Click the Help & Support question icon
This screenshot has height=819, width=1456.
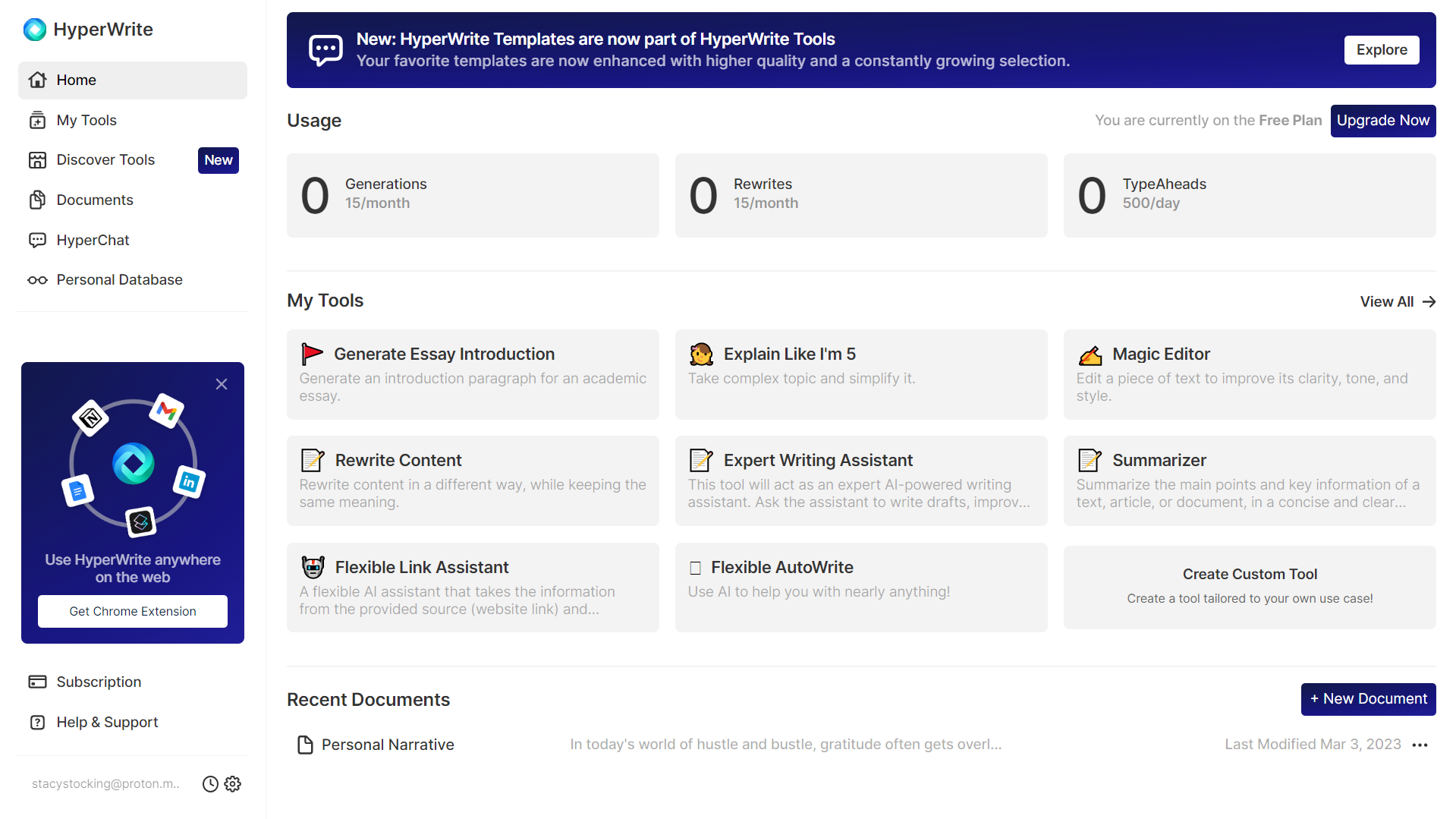point(38,722)
